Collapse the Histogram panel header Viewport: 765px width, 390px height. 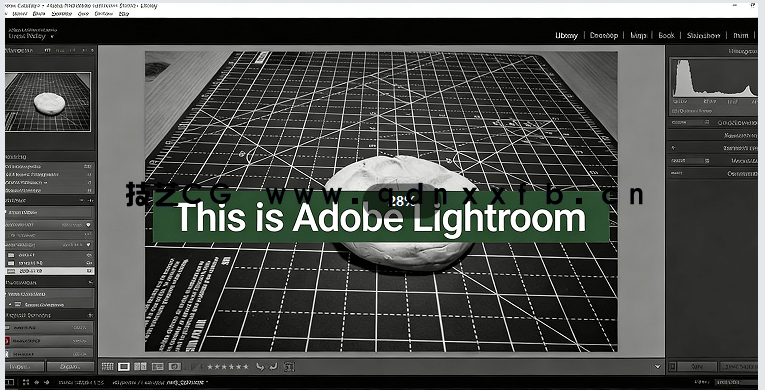point(713,51)
